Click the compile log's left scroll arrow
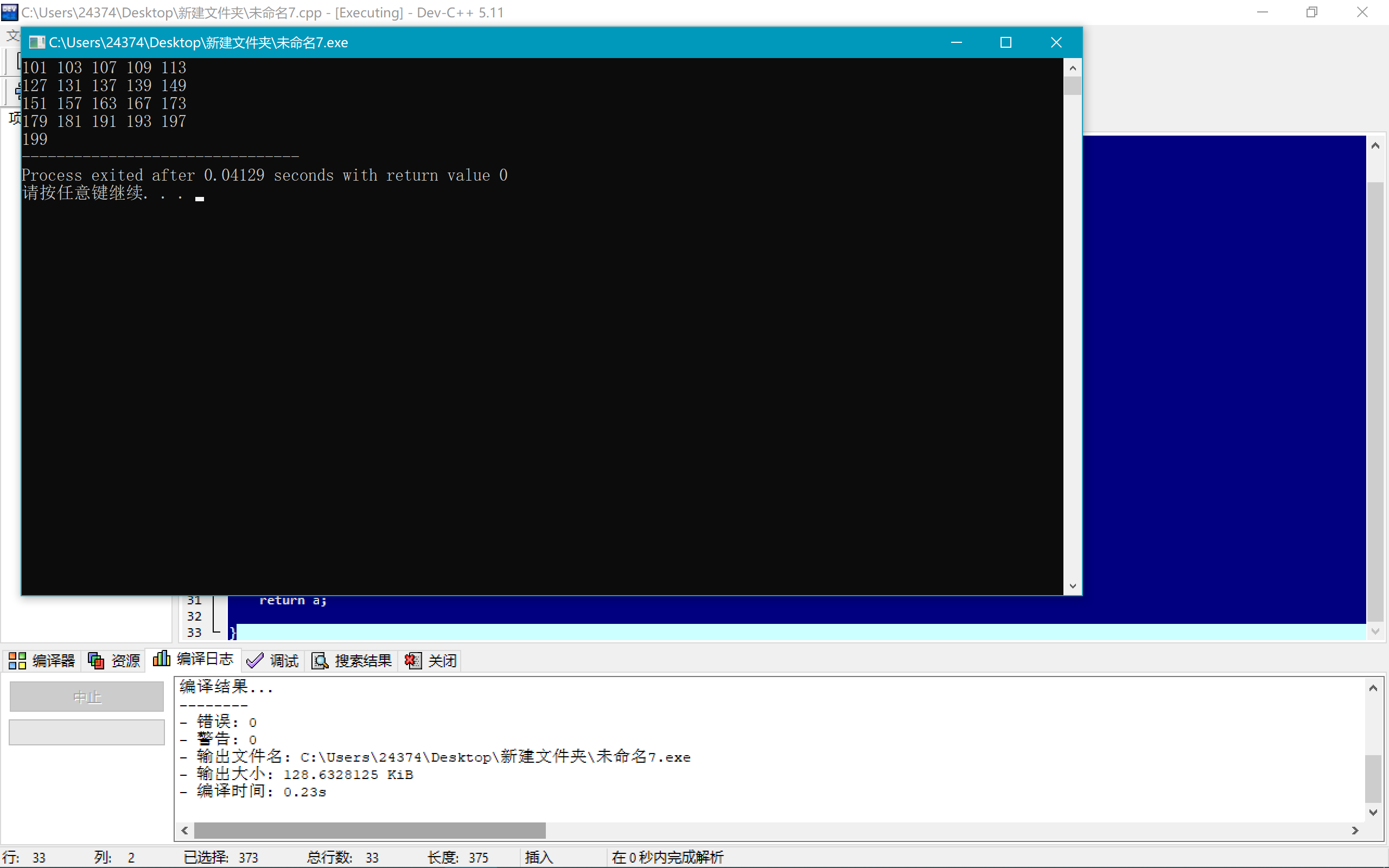 tap(184, 831)
